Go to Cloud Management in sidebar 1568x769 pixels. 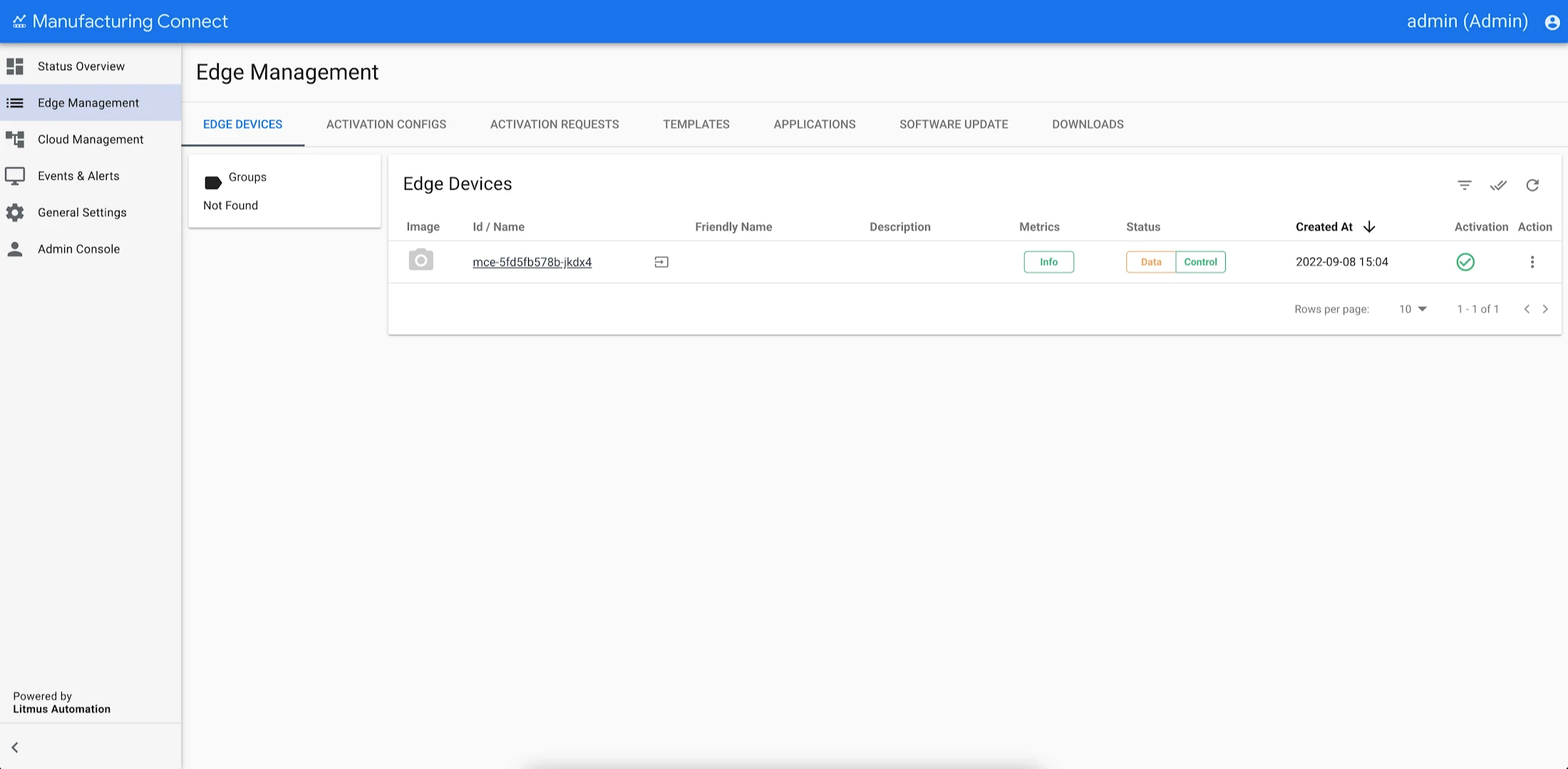pos(91,139)
